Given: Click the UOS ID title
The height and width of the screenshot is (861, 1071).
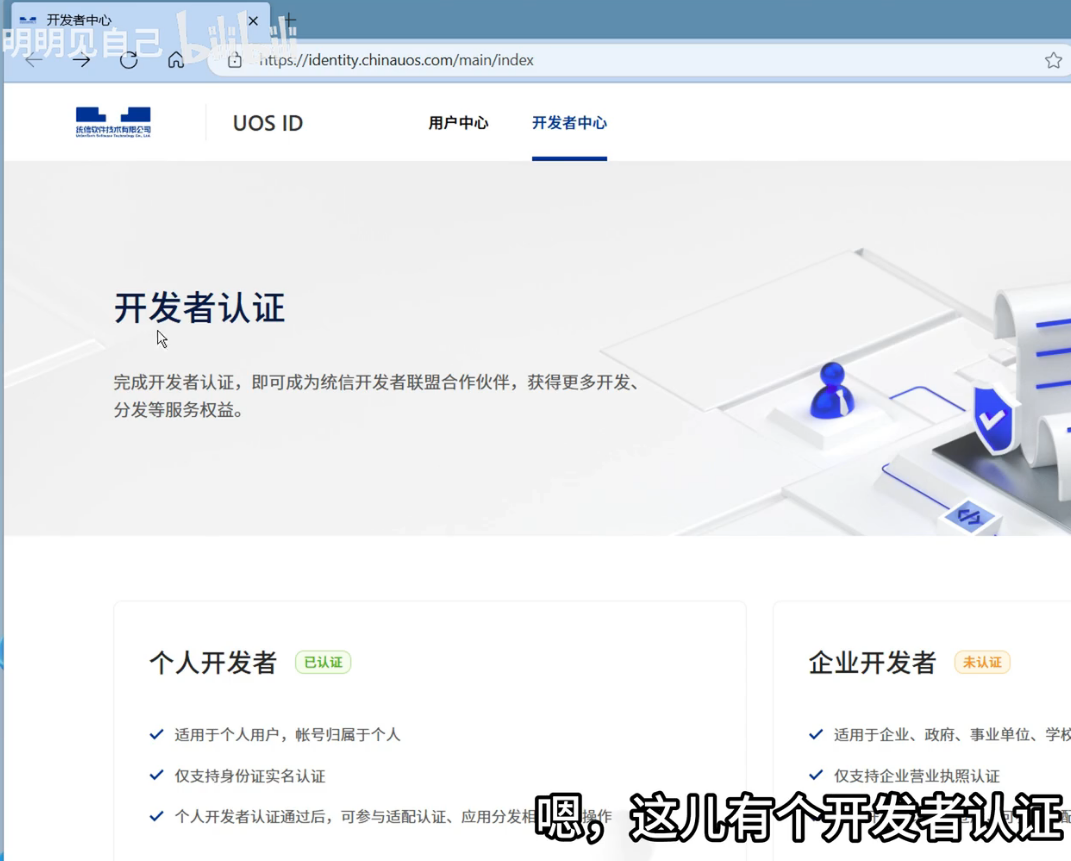Looking at the screenshot, I should point(268,123).
